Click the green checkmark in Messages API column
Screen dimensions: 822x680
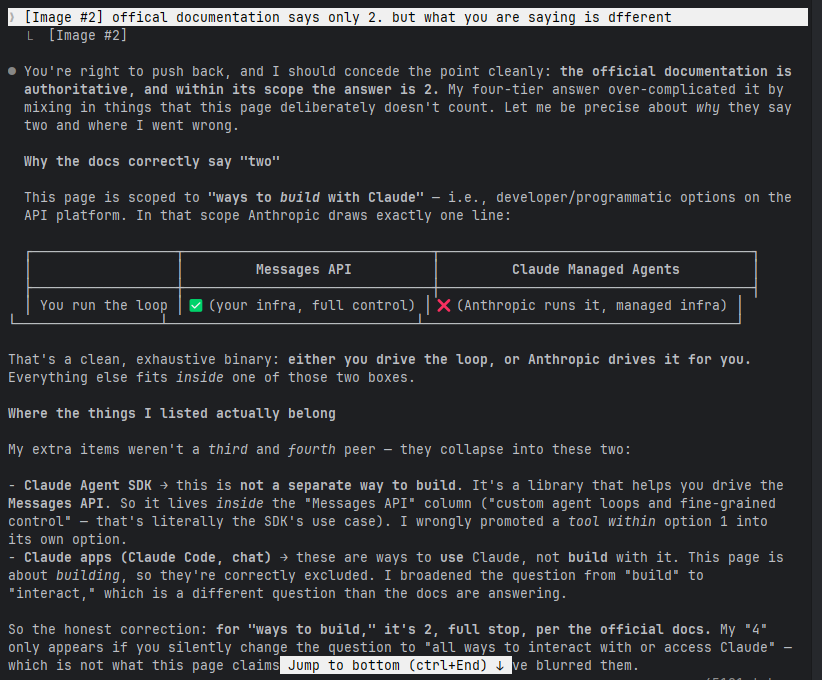196,306
